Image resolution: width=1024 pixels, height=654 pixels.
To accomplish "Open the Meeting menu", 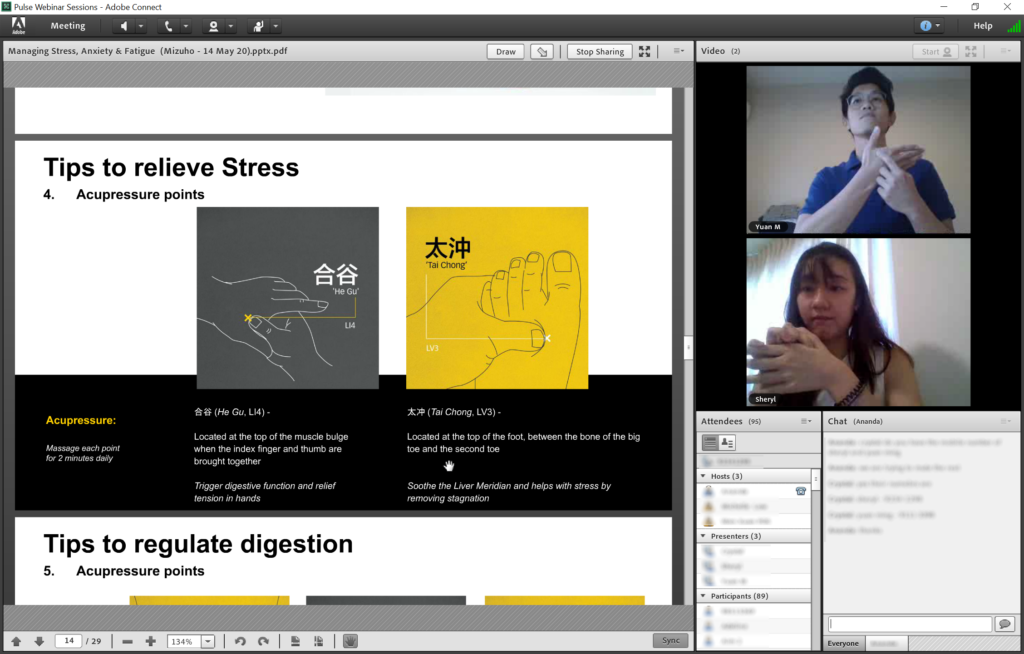I will pos(67,25).
